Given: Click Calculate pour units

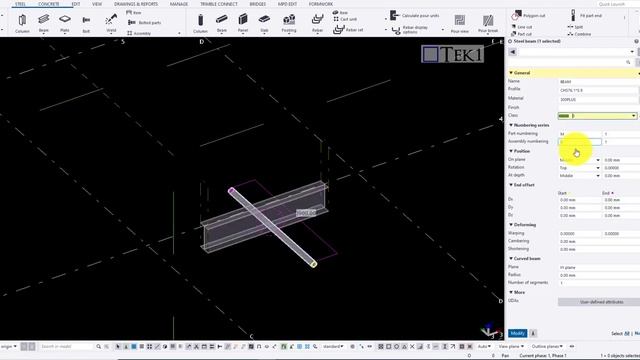Looking at the screenshot, I should [x=415, y=16].
